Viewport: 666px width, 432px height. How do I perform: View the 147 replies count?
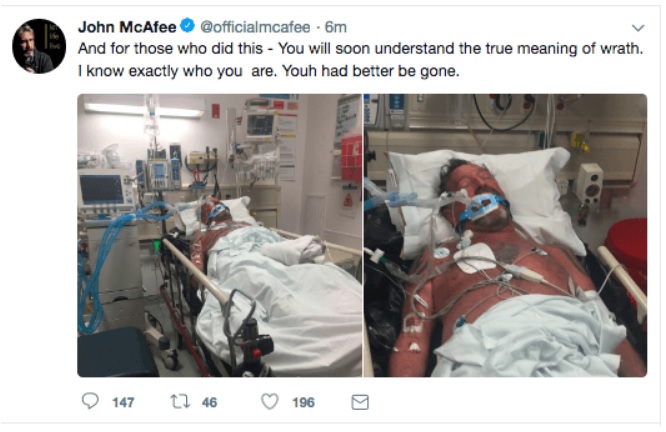tap(123, 402)
